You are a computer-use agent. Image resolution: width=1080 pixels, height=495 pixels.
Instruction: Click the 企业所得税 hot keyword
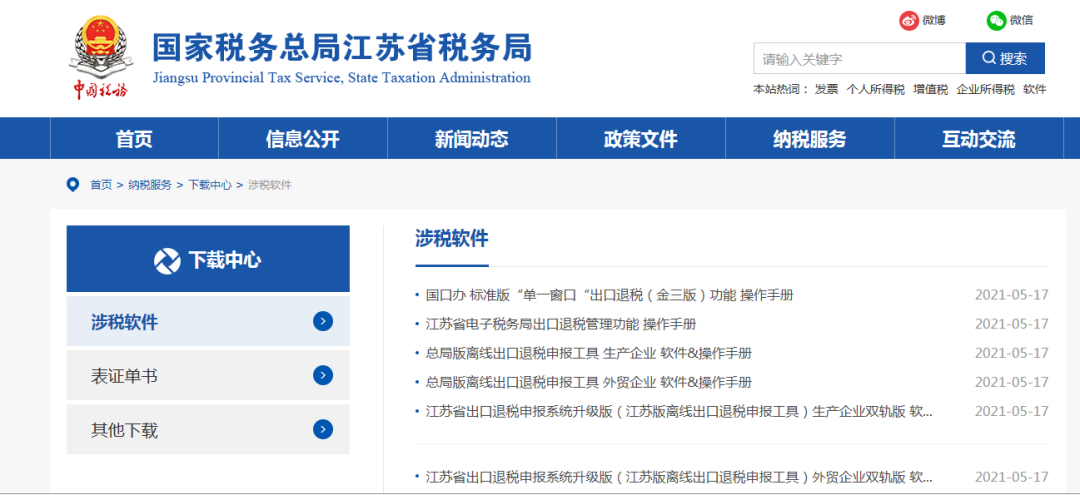click(x=986, y=89)
